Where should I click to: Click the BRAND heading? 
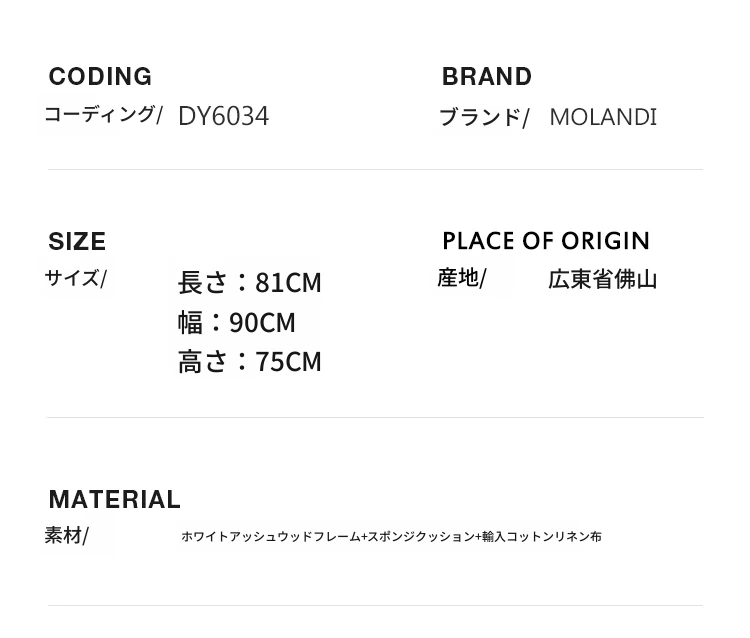pyautogui.click(x=486, y=77)
